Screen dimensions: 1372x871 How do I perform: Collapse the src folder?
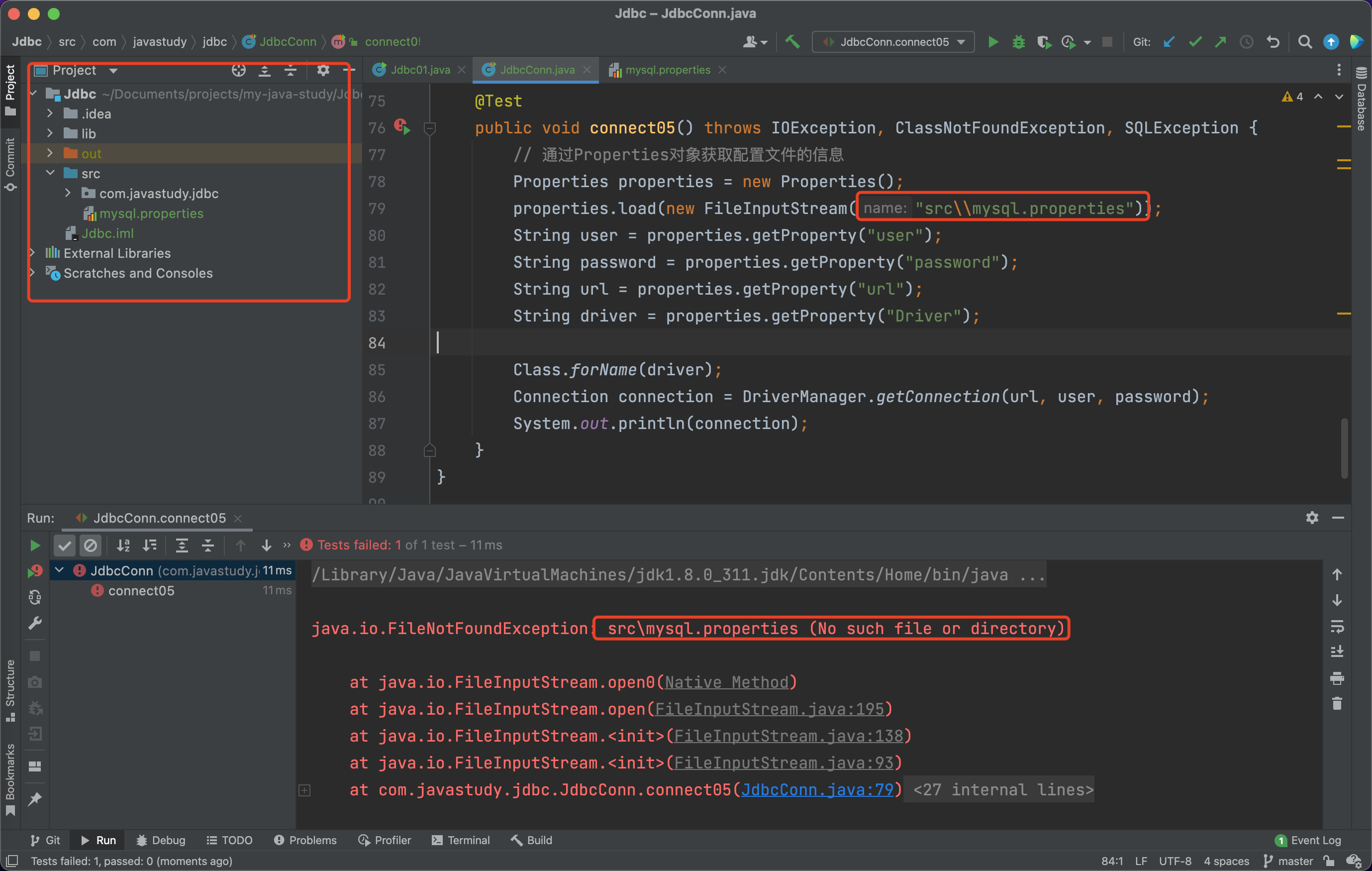50,173
